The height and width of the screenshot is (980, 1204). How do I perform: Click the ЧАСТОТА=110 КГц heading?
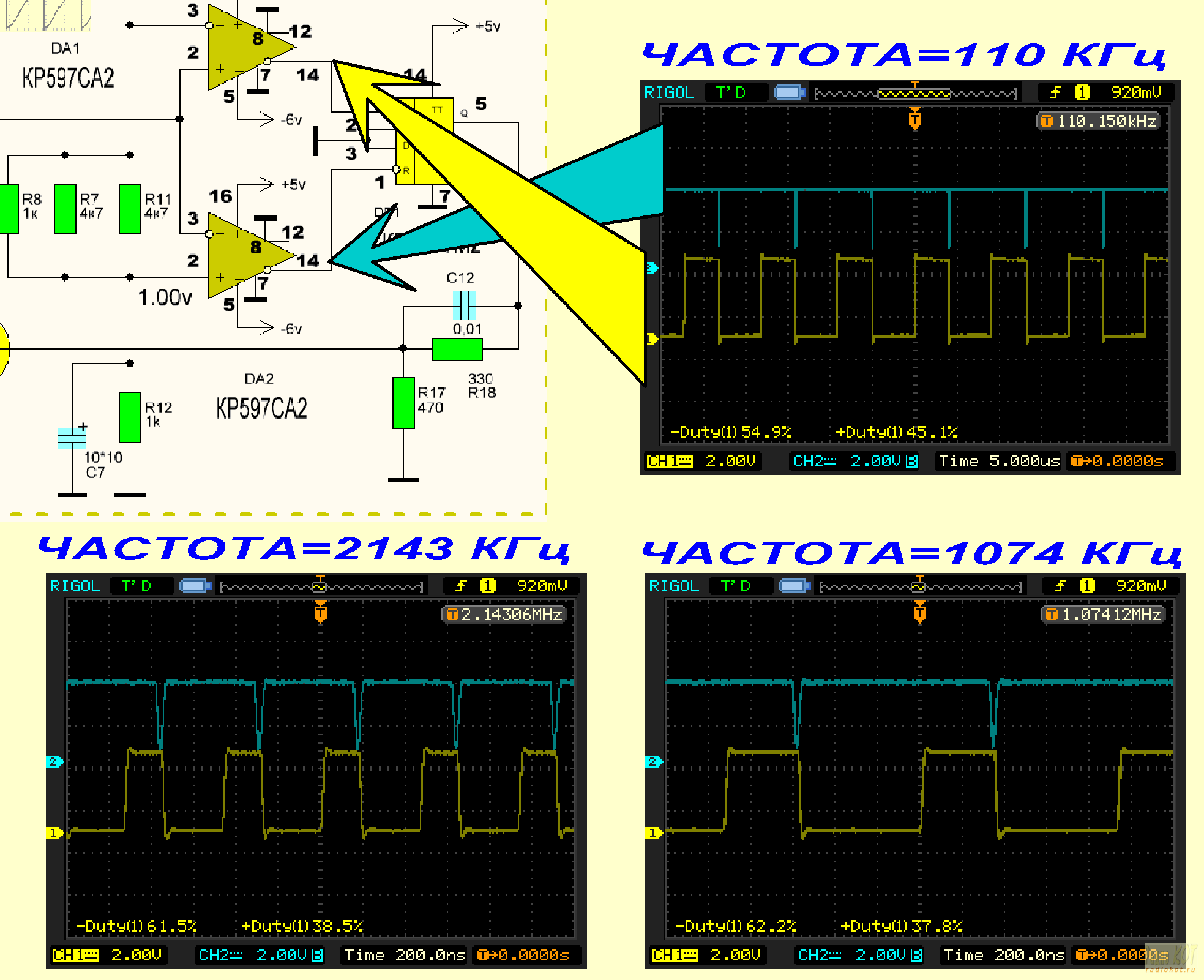click(x=905, y=55)
